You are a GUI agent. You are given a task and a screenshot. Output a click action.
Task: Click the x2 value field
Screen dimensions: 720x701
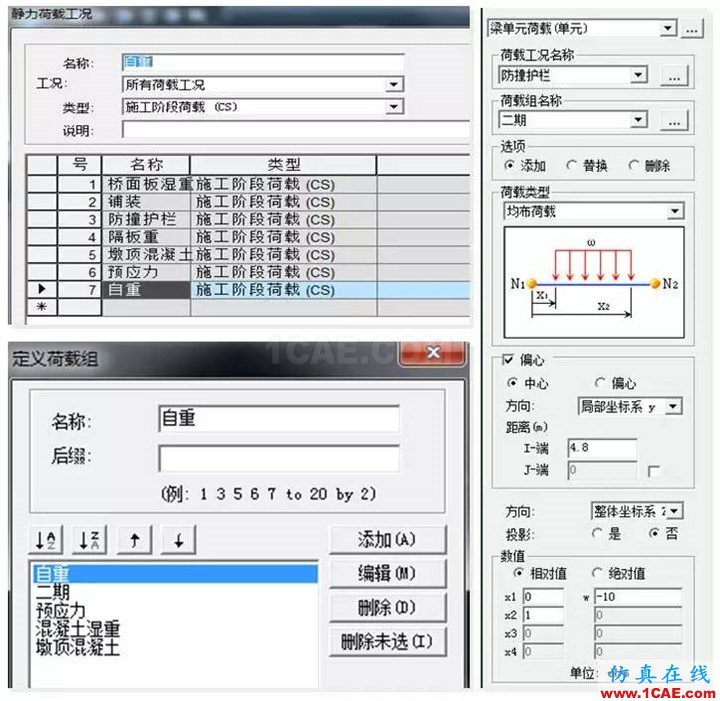pos(543,615)
